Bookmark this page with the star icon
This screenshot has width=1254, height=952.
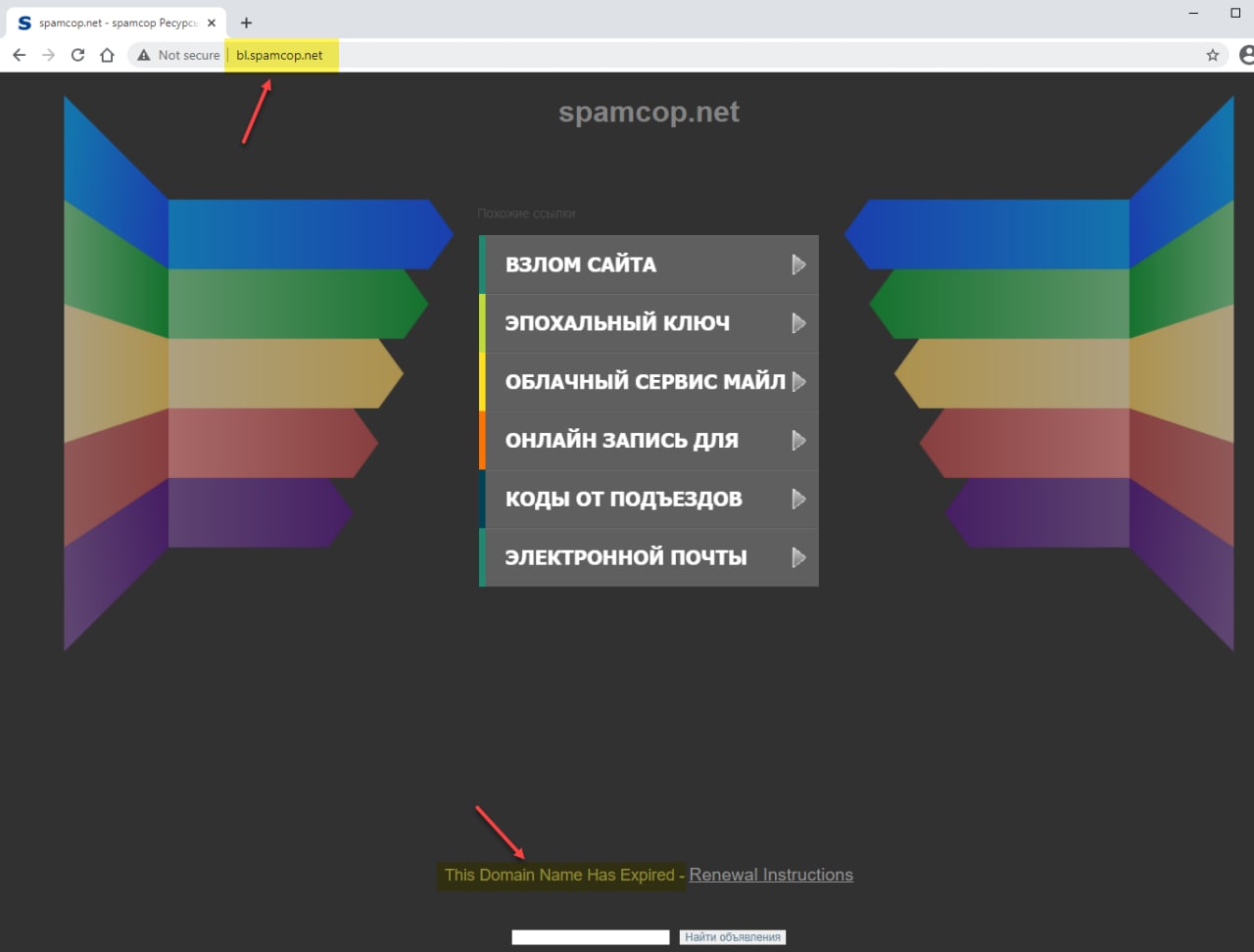(x=1213, y=55)
